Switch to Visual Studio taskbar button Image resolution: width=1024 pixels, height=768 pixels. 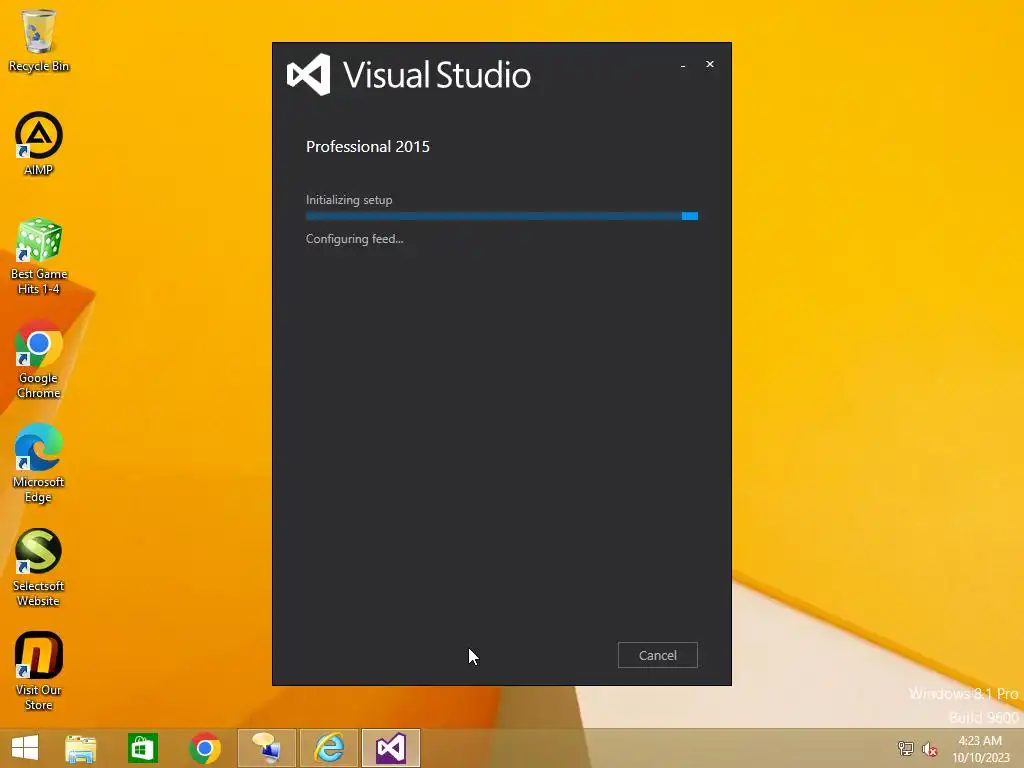click(391, 748)
